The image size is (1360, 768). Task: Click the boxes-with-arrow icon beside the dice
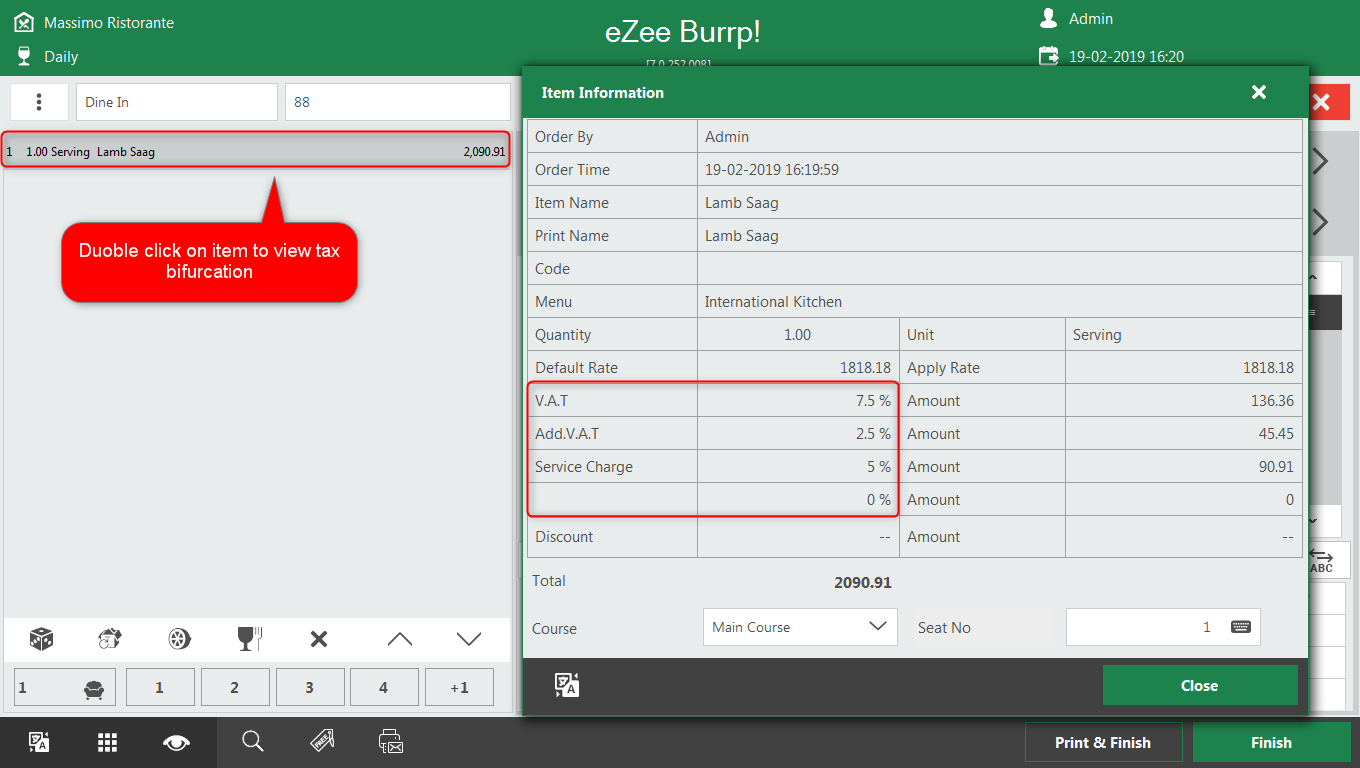[109, 639]
